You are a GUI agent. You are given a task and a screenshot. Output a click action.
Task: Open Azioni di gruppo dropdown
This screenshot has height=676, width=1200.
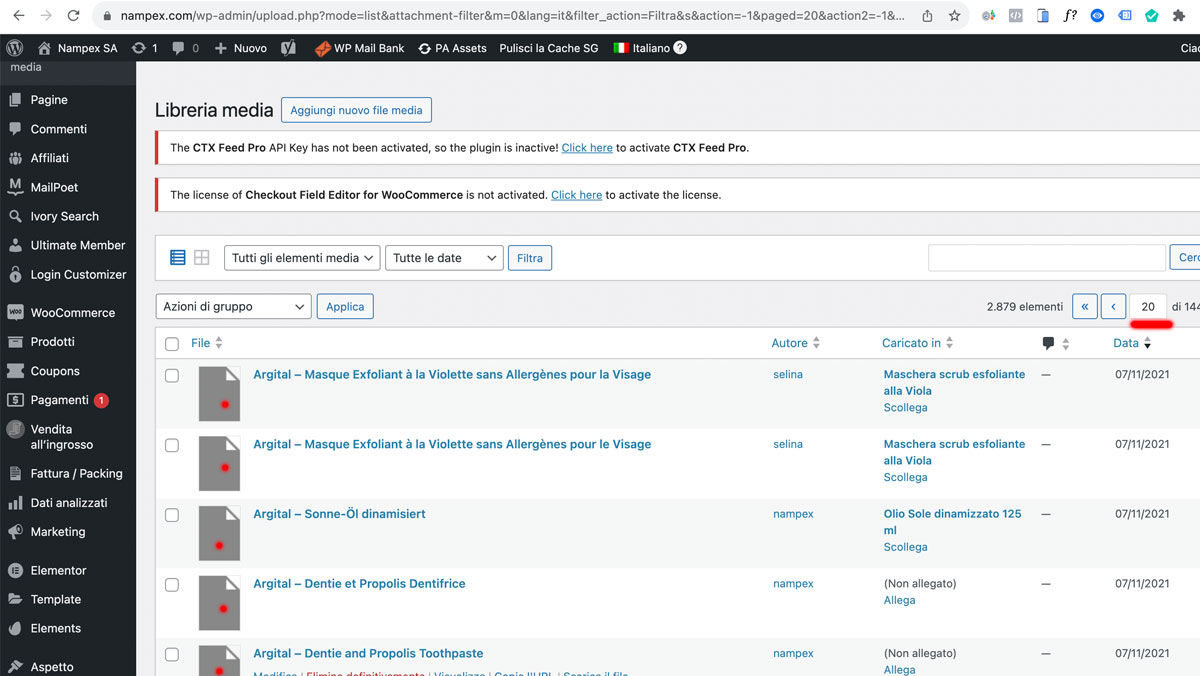(233, 307)
